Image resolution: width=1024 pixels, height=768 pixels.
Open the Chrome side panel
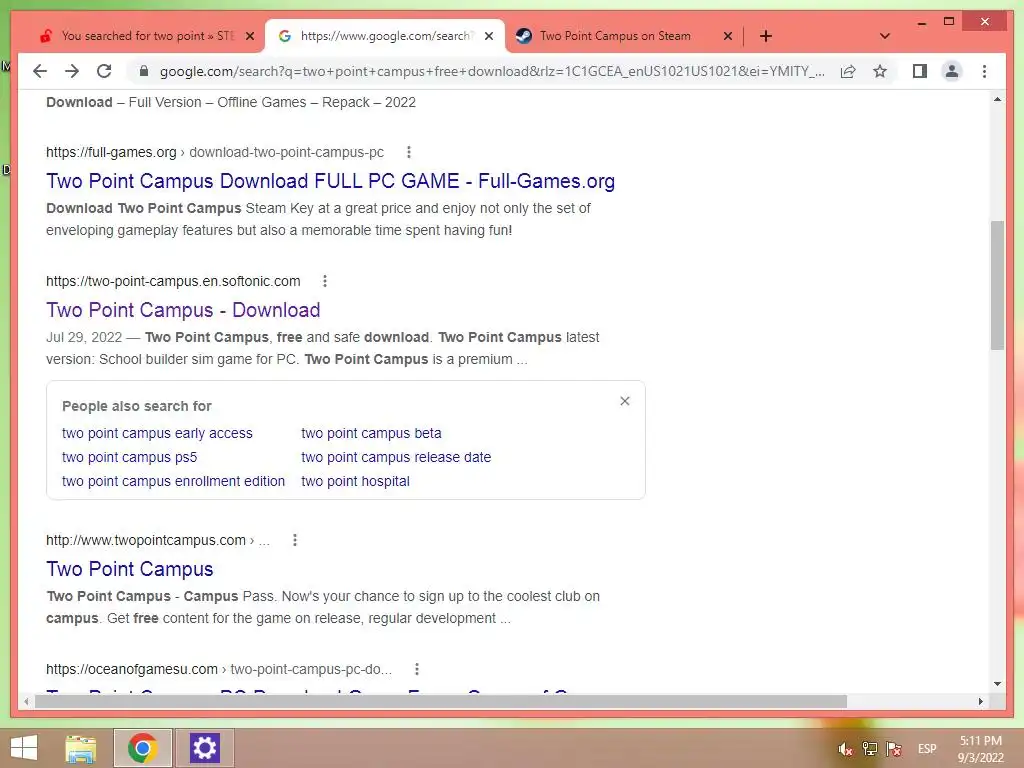coord(920,71)
